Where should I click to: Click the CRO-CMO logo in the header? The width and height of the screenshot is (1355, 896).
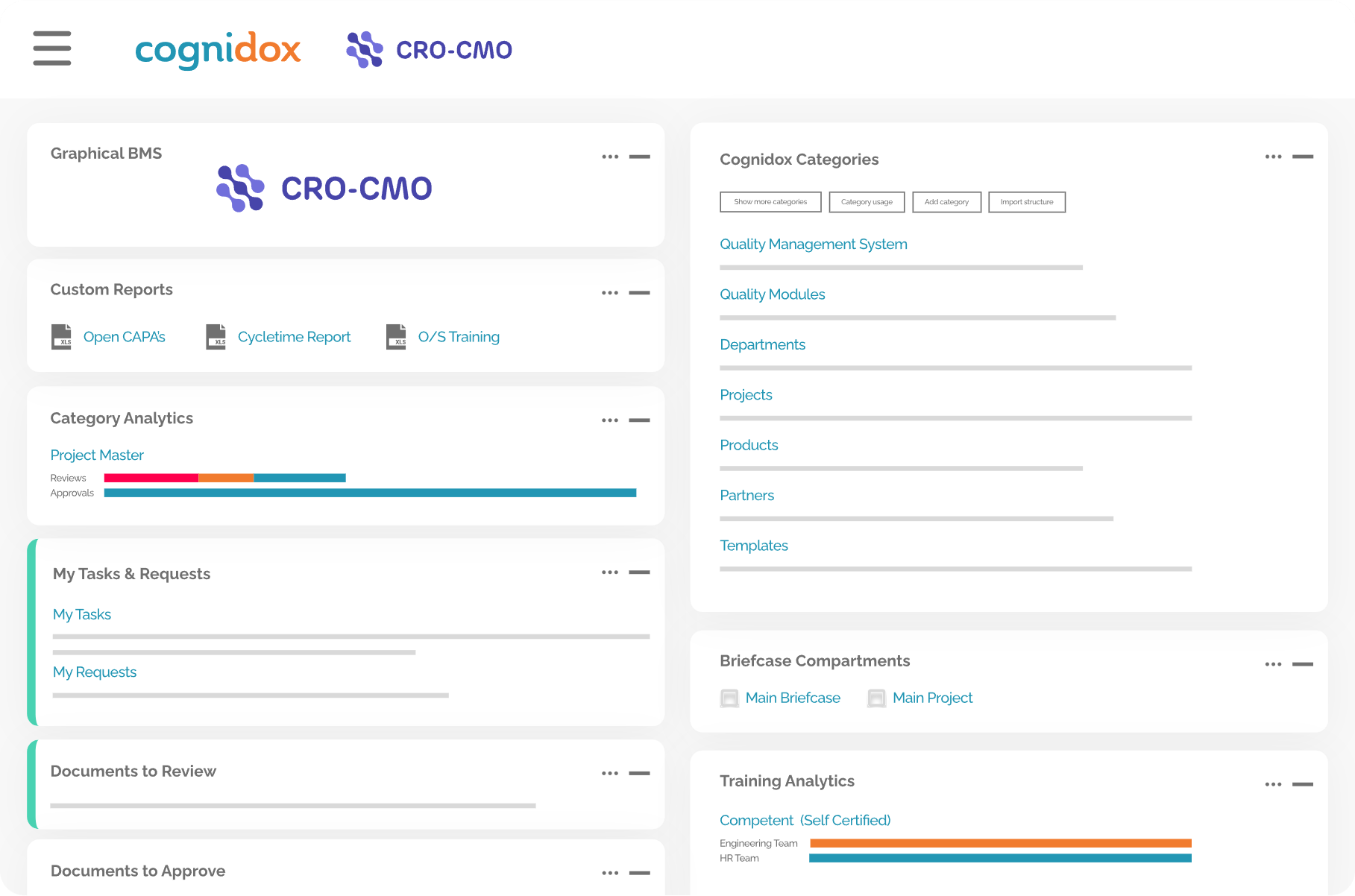429,49
